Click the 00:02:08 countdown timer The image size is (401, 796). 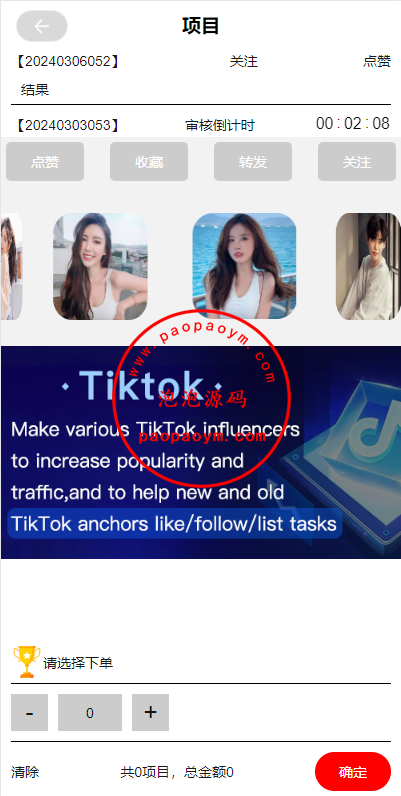coord(353,123)
